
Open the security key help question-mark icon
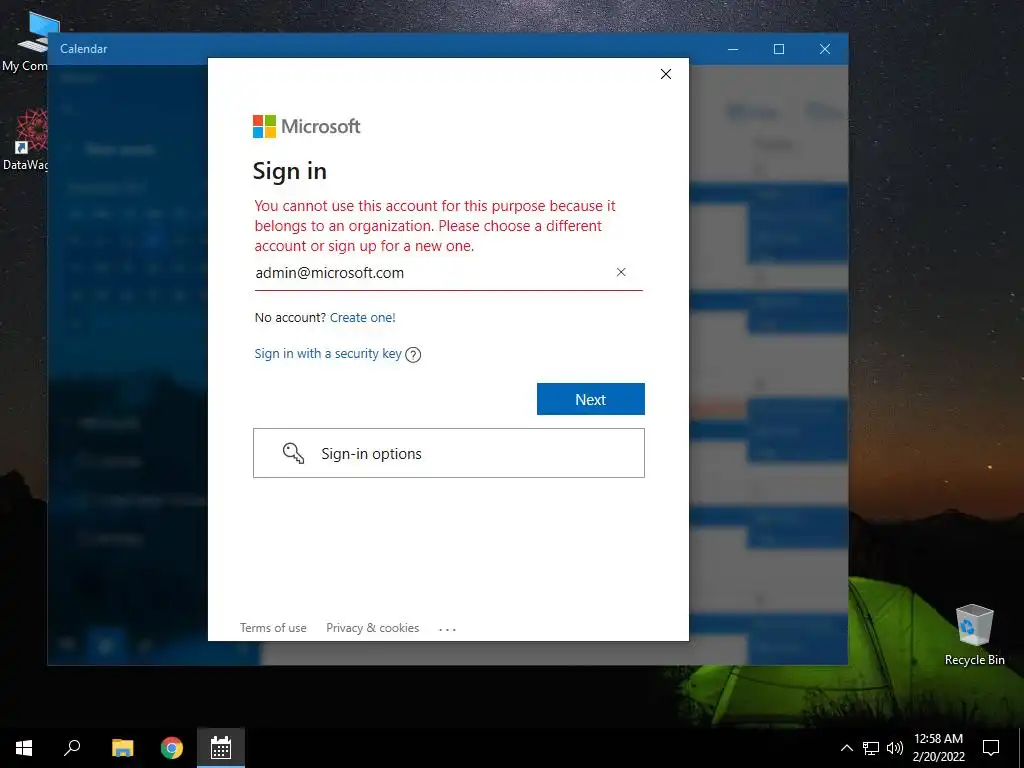(413, 355)
